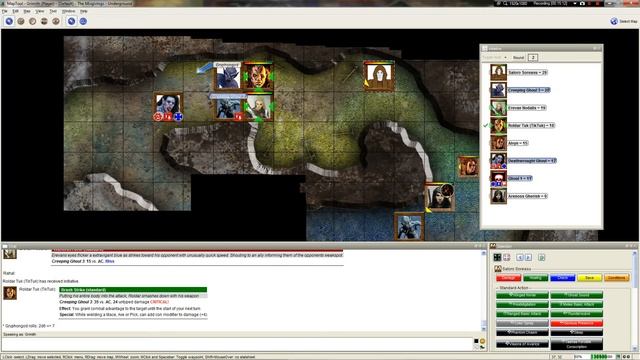Click the first blue round tool option icon
The height and width of the screenshot is (360, 640).
pos(71,21)
